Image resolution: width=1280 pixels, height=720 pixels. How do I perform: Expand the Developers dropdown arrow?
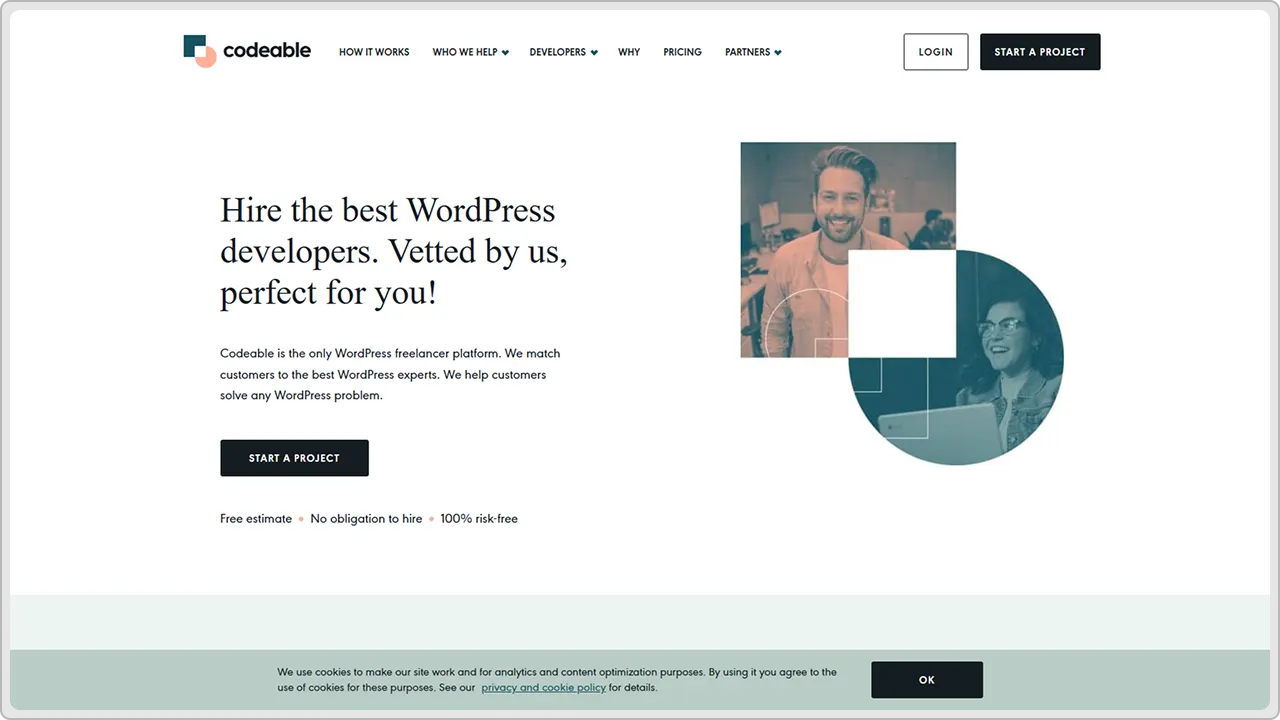594,53
